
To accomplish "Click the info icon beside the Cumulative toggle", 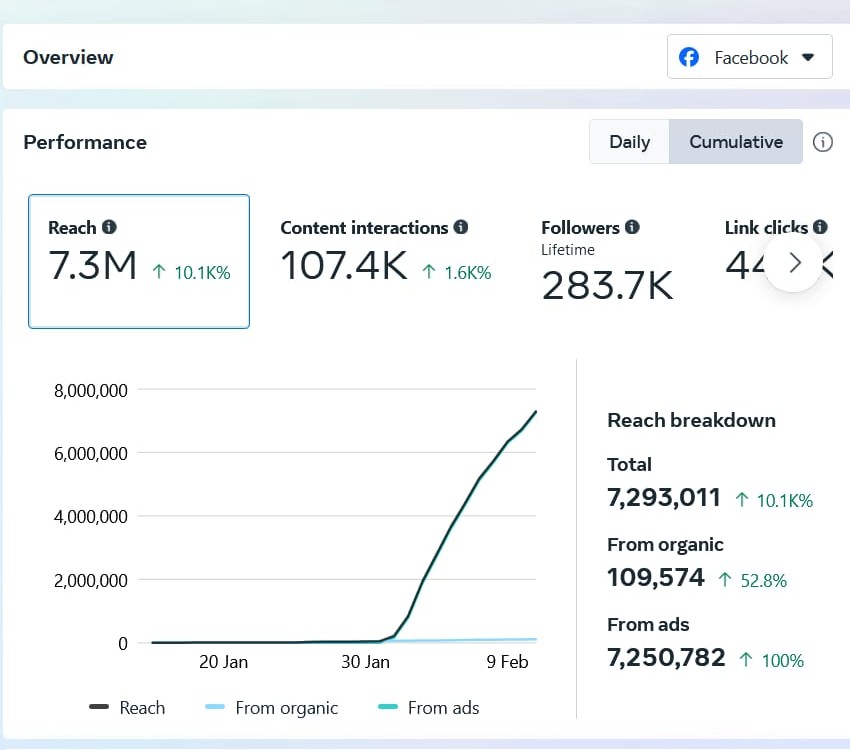I will (x=823, y=142).
